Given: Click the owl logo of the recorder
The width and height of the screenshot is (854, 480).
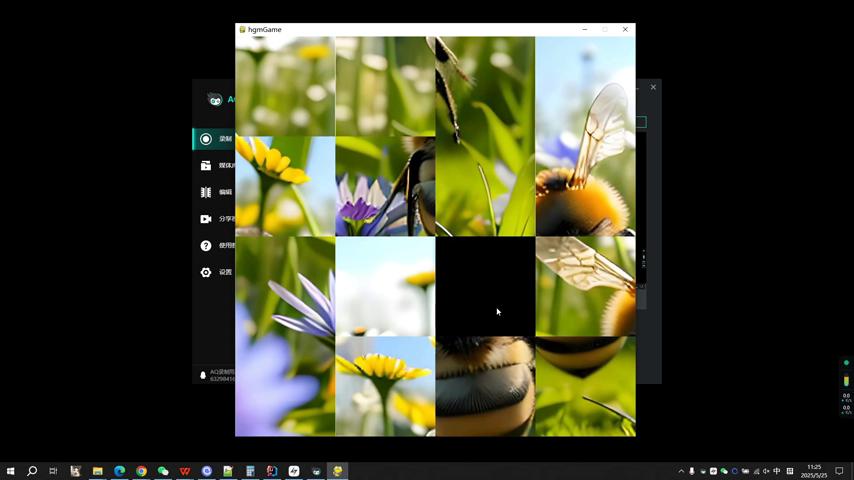Looking at the screenshot, I should [214, 99].
